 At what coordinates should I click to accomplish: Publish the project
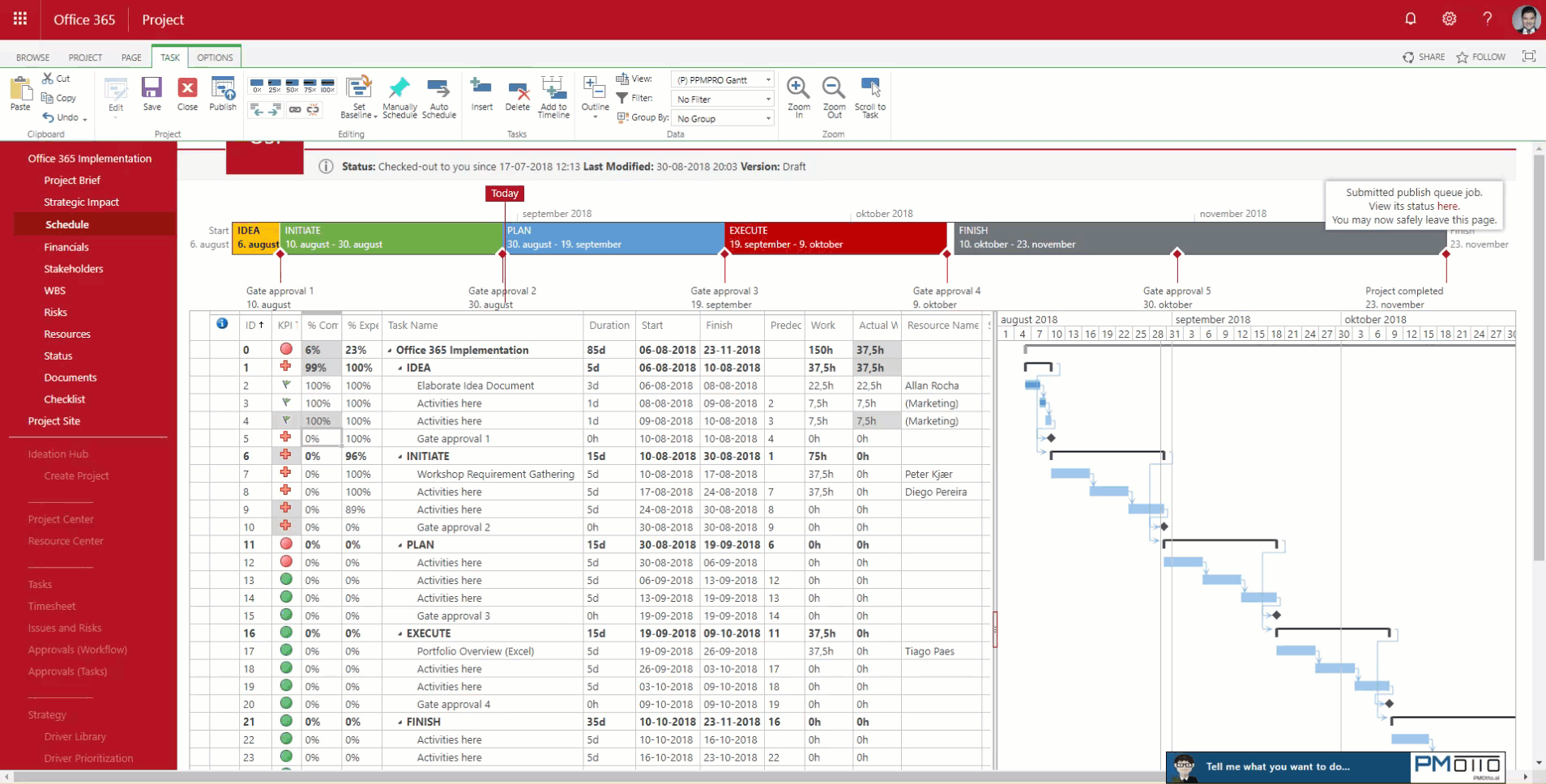pyautogui.click(x=223, y=94)
